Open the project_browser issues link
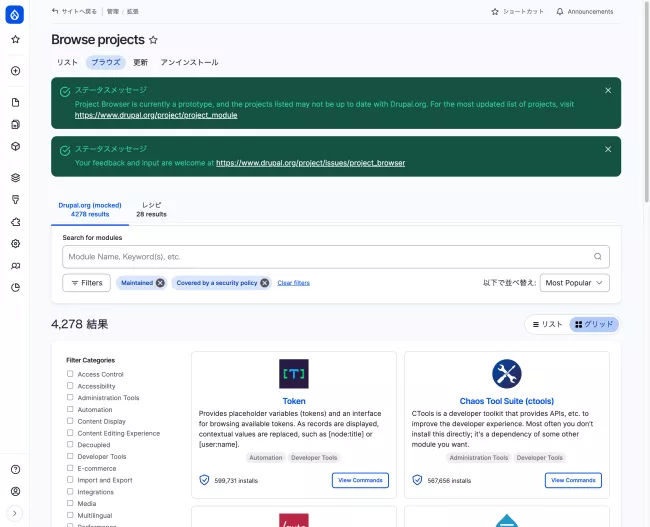This screenshot has width=650, height=527. (x=310, y=163)
